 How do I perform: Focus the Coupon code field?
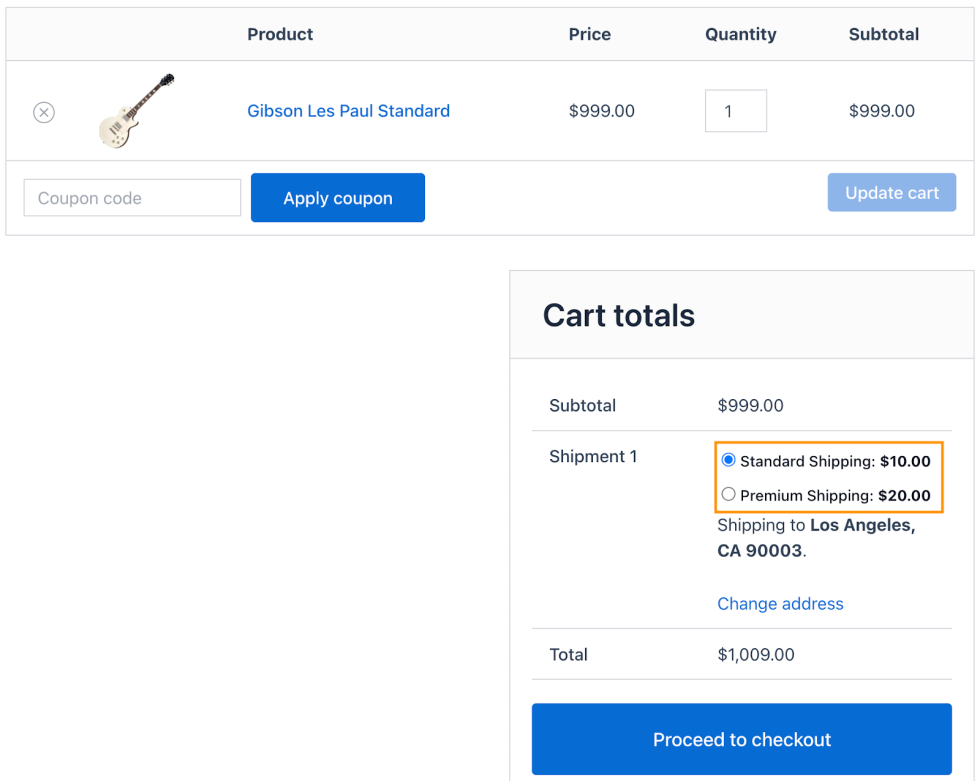pos(132,198)
